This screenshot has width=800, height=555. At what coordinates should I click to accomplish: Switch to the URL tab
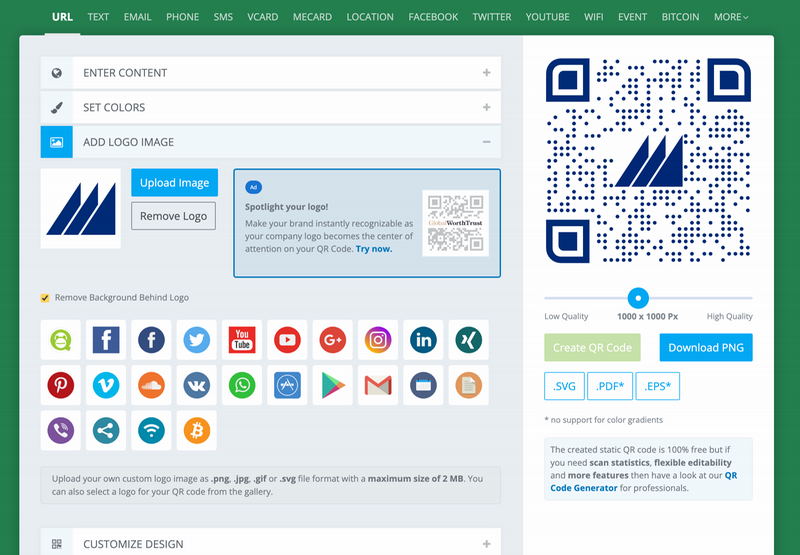pos(62,17)
